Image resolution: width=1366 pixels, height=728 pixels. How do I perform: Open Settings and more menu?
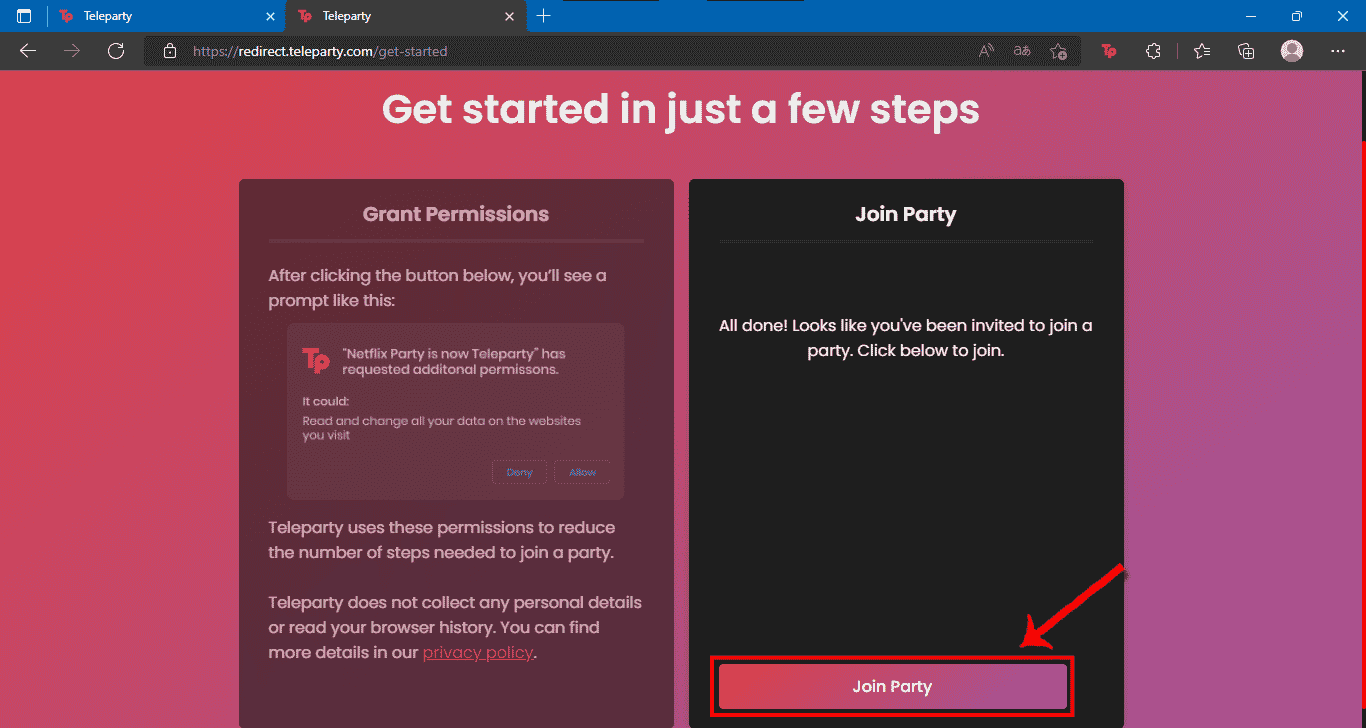coord(1338,51)
